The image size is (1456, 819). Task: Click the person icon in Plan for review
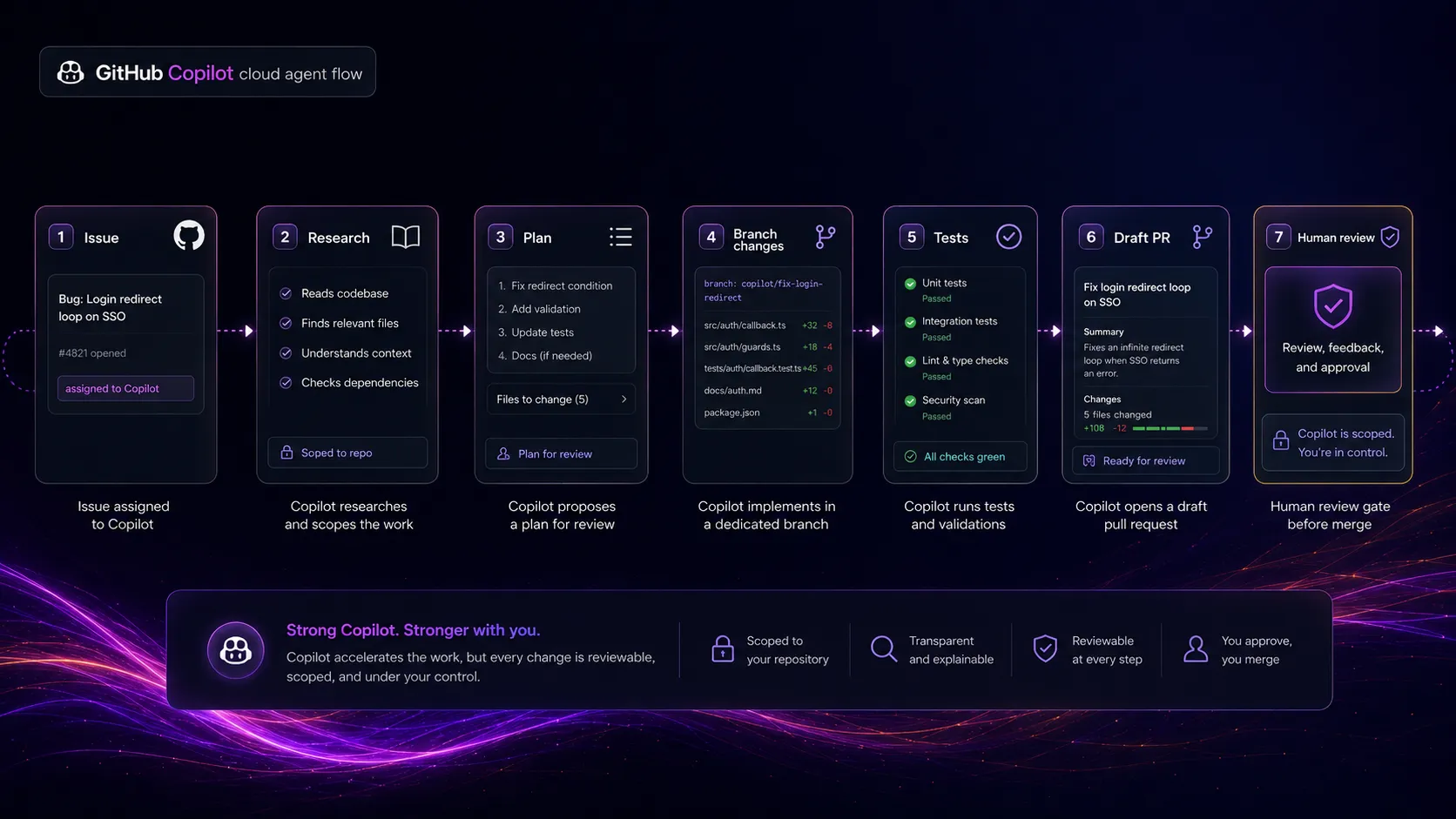pos(503,453)
